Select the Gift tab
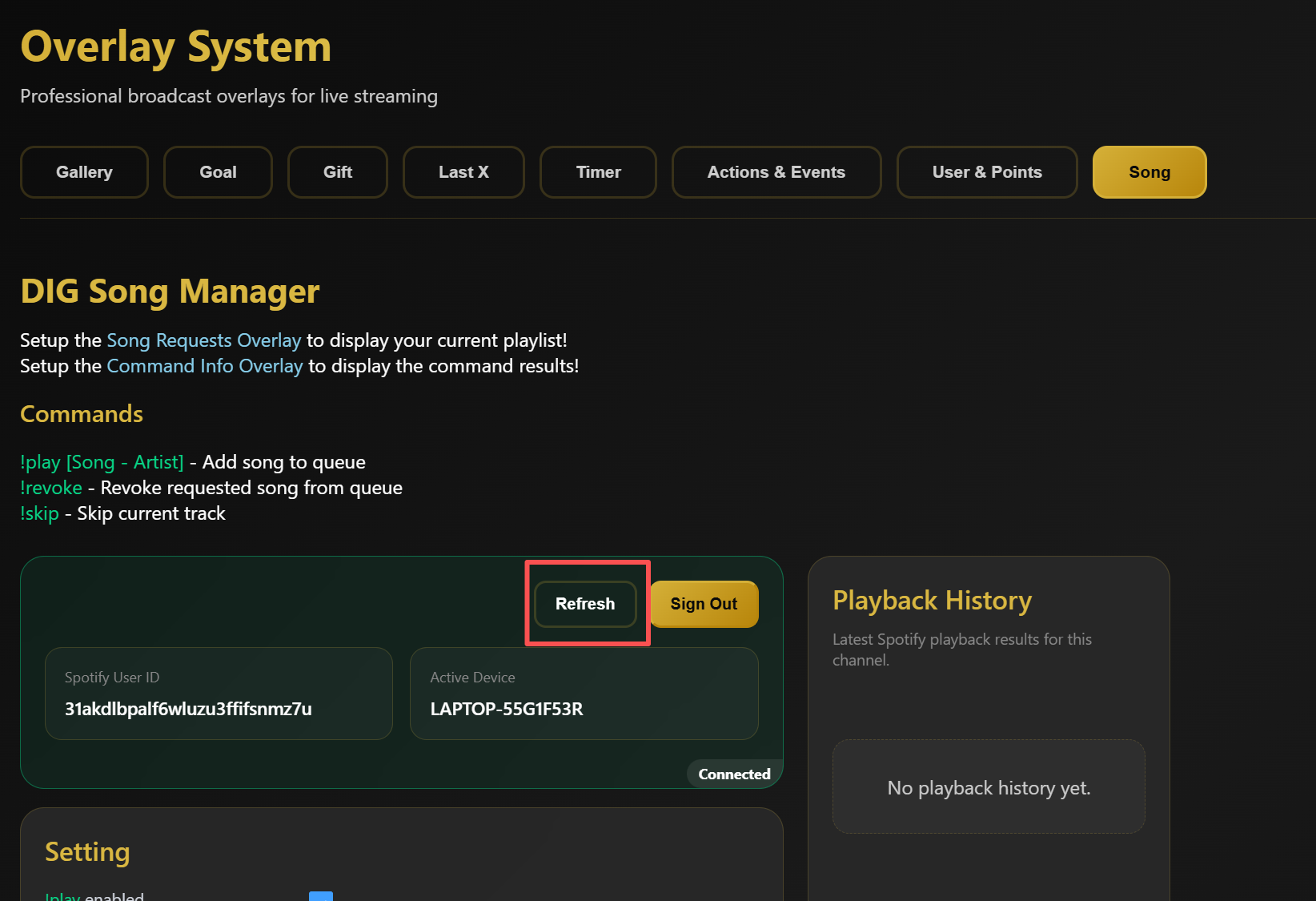This screenshot has width=1316, height=901. [338, 172]
